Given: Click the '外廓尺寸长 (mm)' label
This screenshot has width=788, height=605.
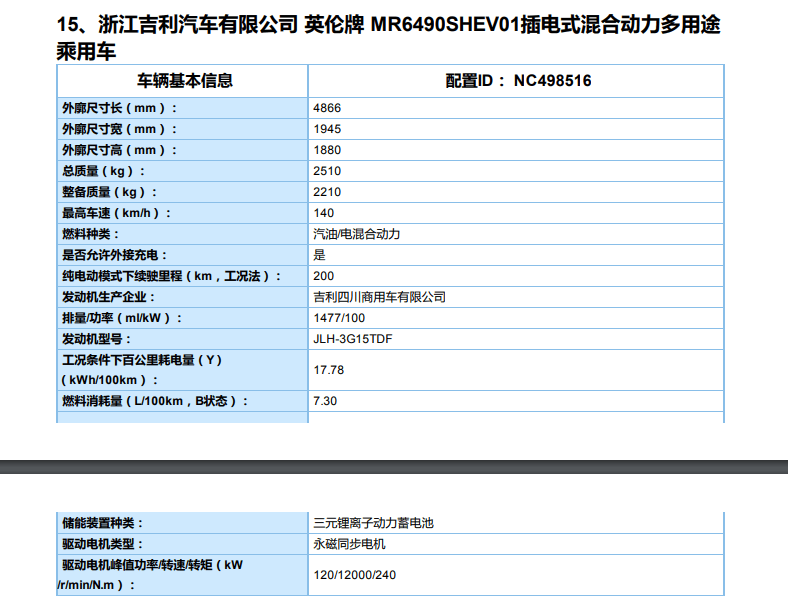Looking at the screenshot, I should [x=119, y=108].
